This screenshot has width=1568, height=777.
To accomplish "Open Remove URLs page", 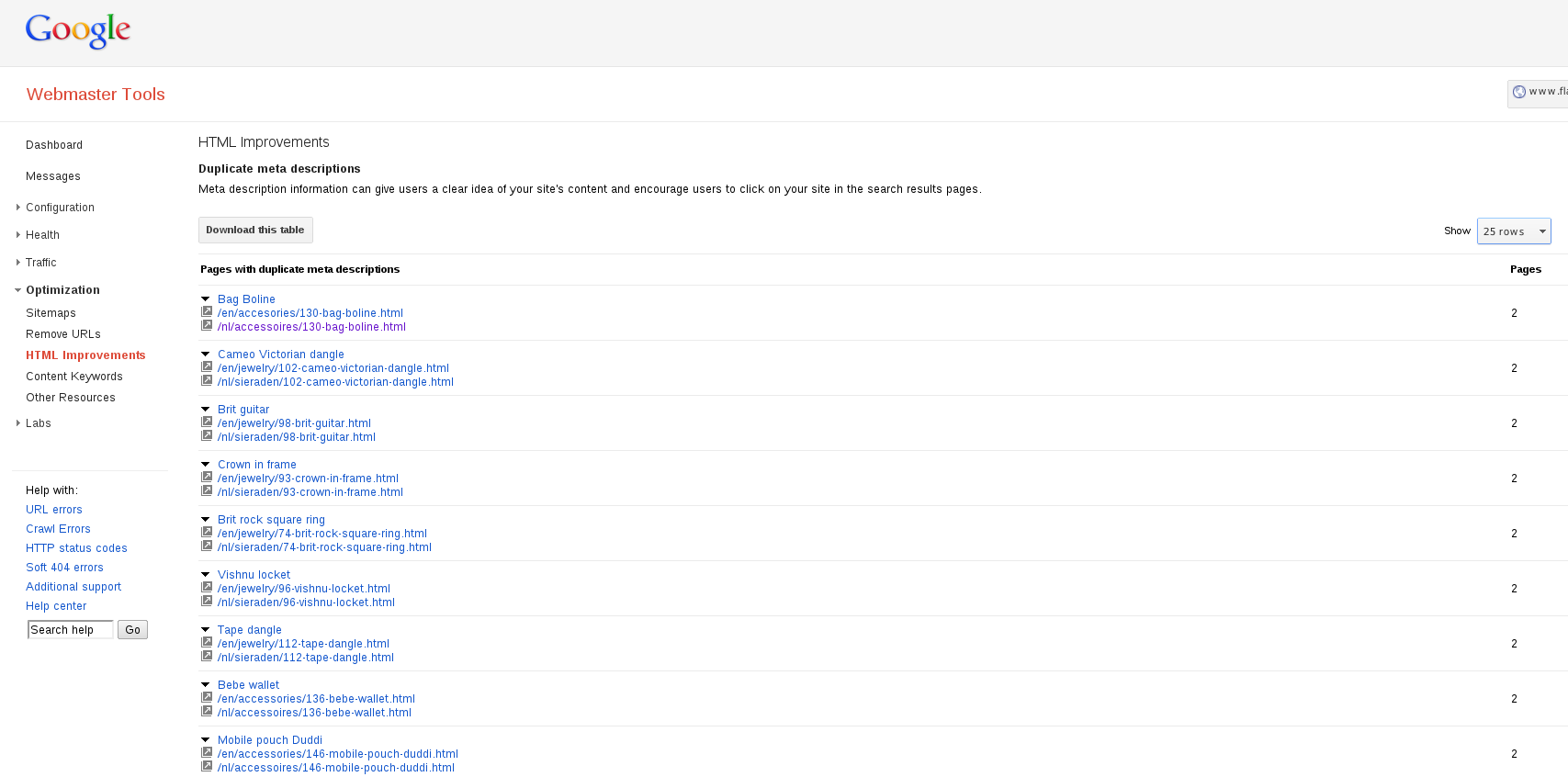I will click(x=63, y=334).
